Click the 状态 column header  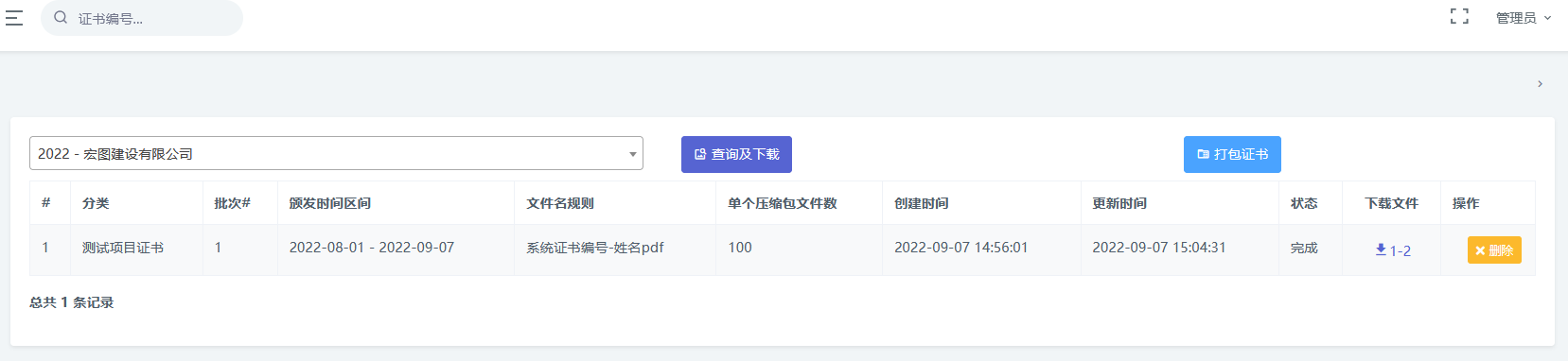point(1304,203)
